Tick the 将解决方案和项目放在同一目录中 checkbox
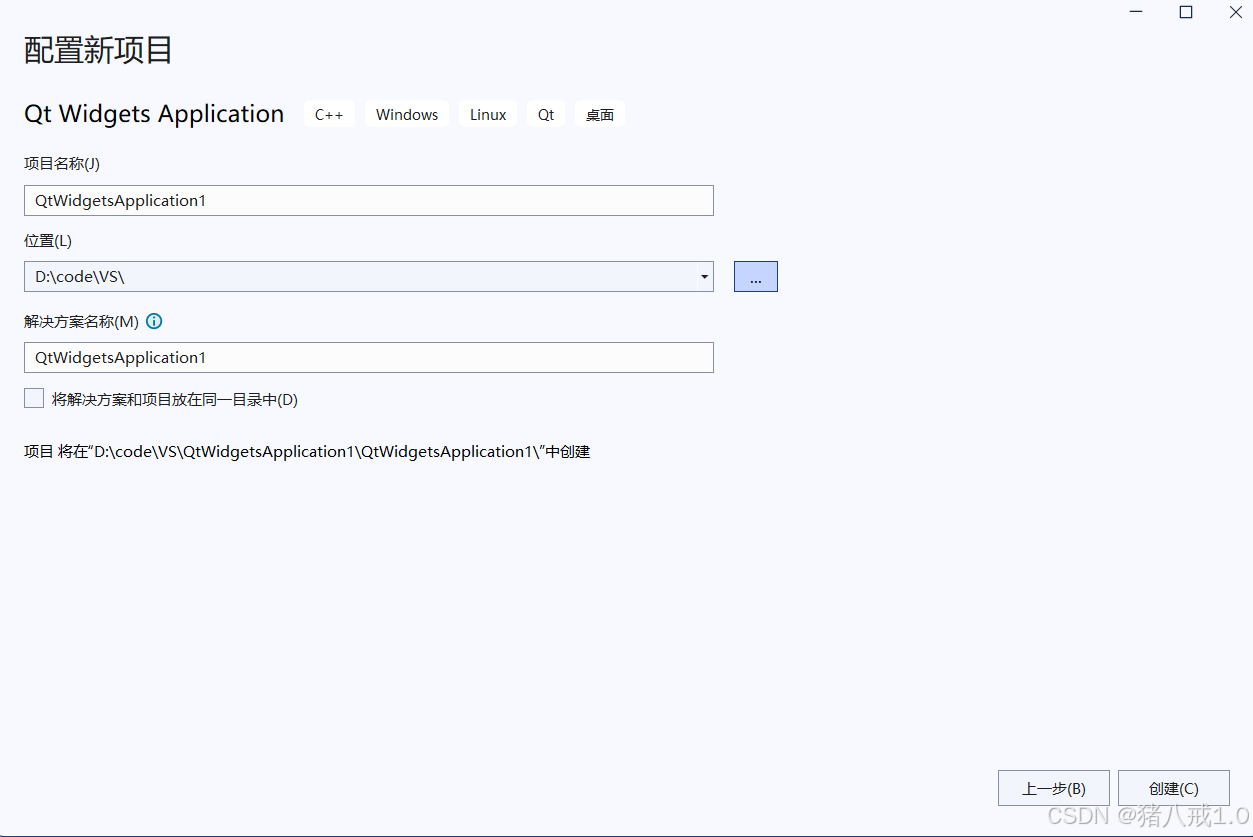The height and width of the screenshot is (837, 1253). 34,399
